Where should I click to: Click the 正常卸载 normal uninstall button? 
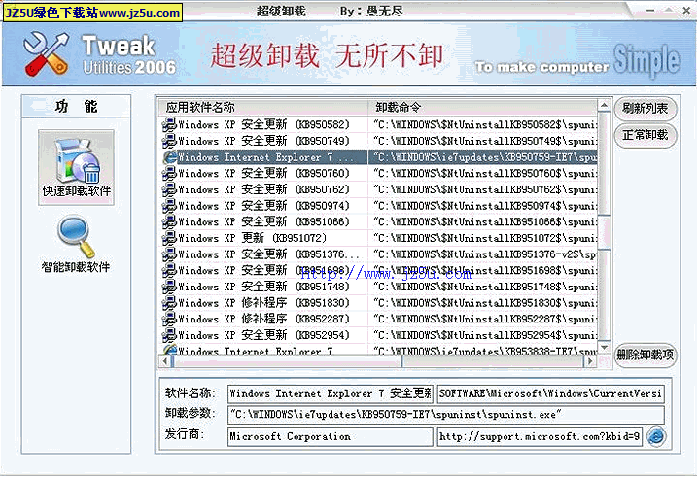[x=645, y=135]
